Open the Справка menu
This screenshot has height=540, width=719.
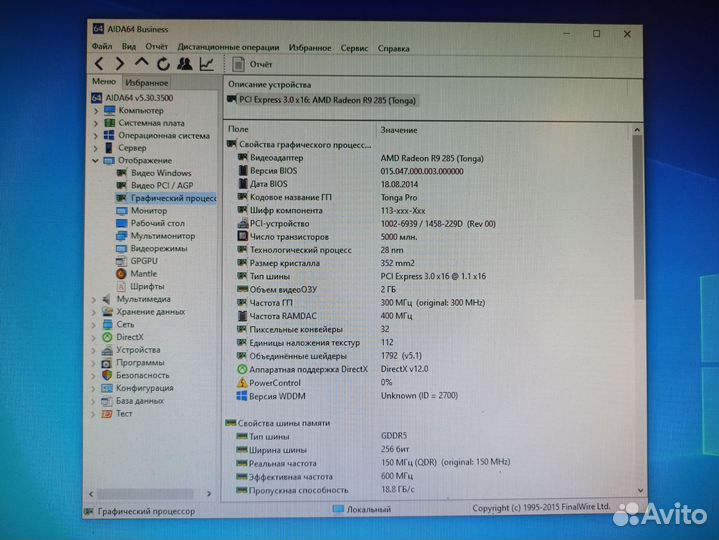point(393,48)
